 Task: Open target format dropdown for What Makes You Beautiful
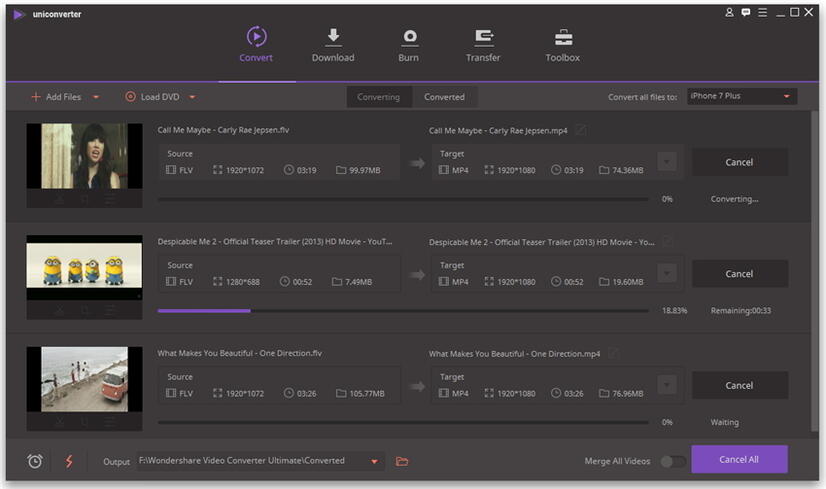[667, 385]
